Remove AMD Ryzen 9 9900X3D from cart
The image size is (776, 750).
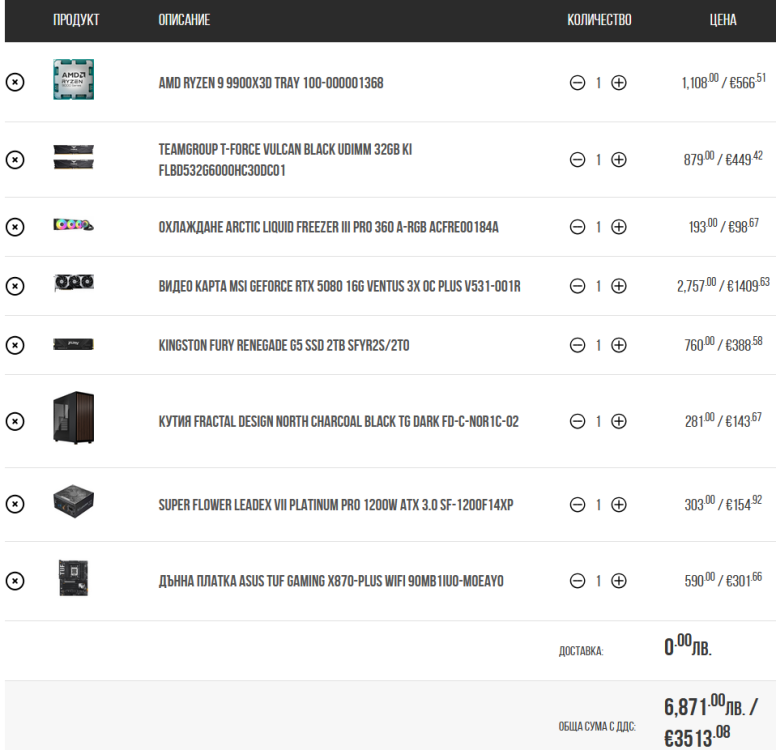pyautogui.click(x=15, y=82)
